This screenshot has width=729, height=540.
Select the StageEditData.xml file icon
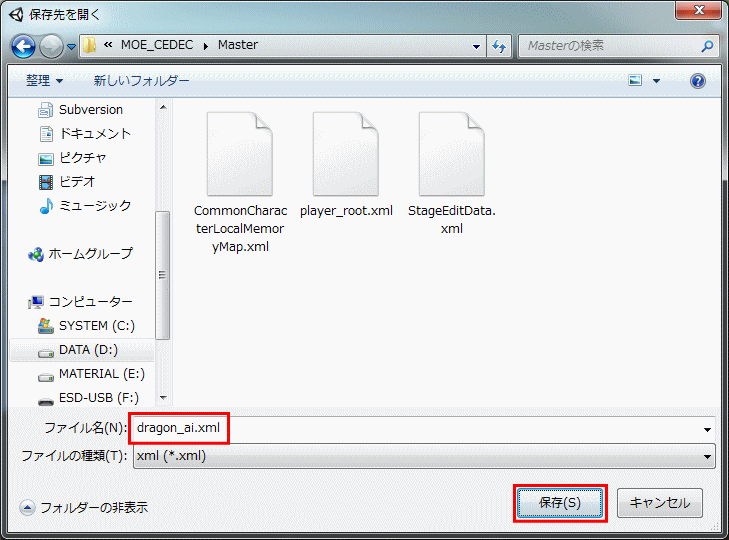coord(451,154)
